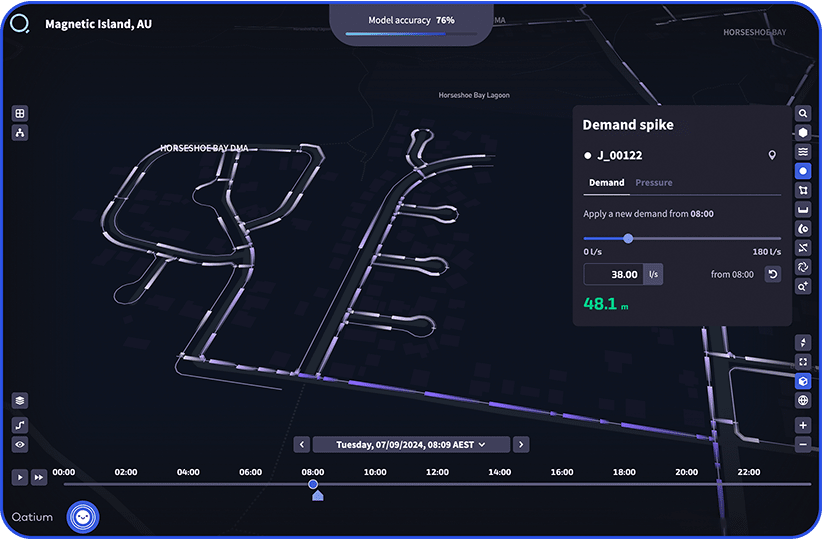Toggle the 3D cube view button
Viewport: 823px width, 540px height.
(803, 381)
